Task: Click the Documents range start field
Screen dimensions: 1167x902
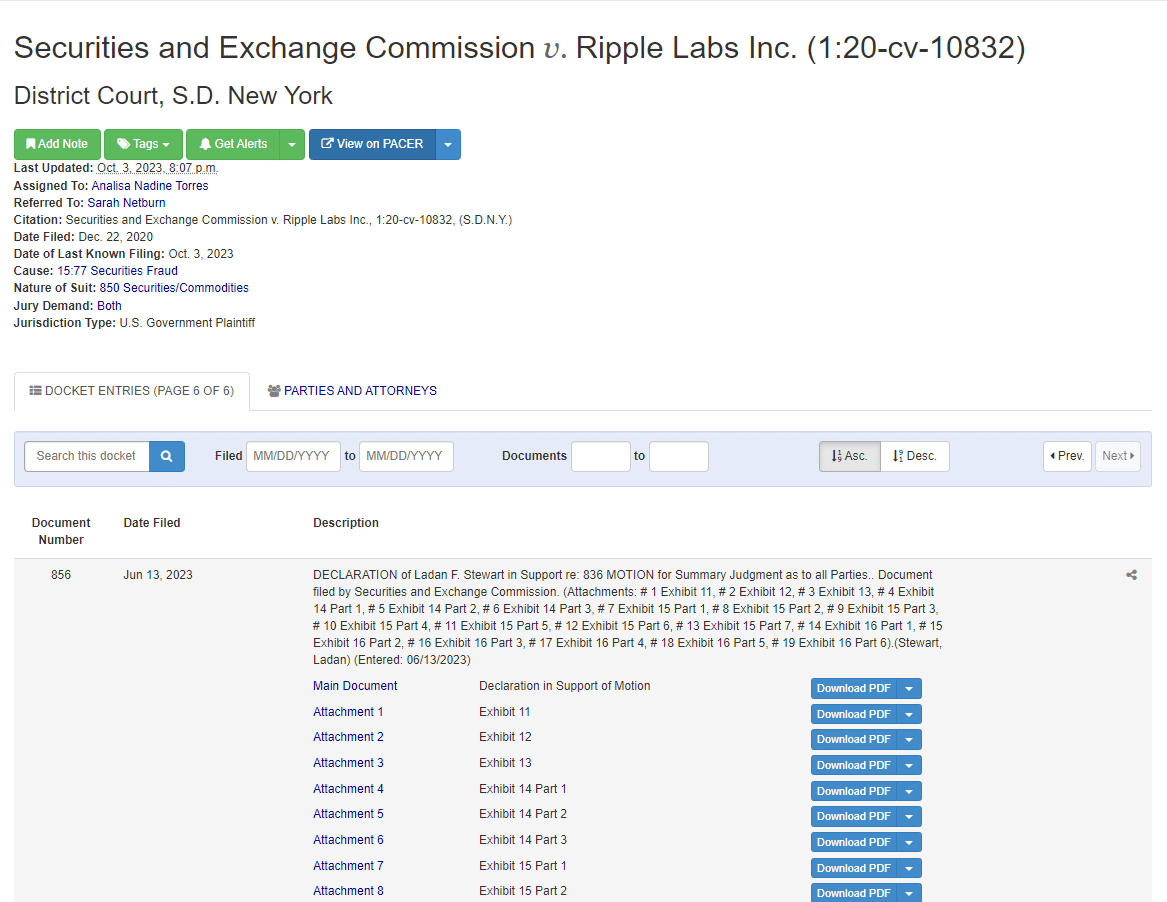Action: (x=600, y=456)
